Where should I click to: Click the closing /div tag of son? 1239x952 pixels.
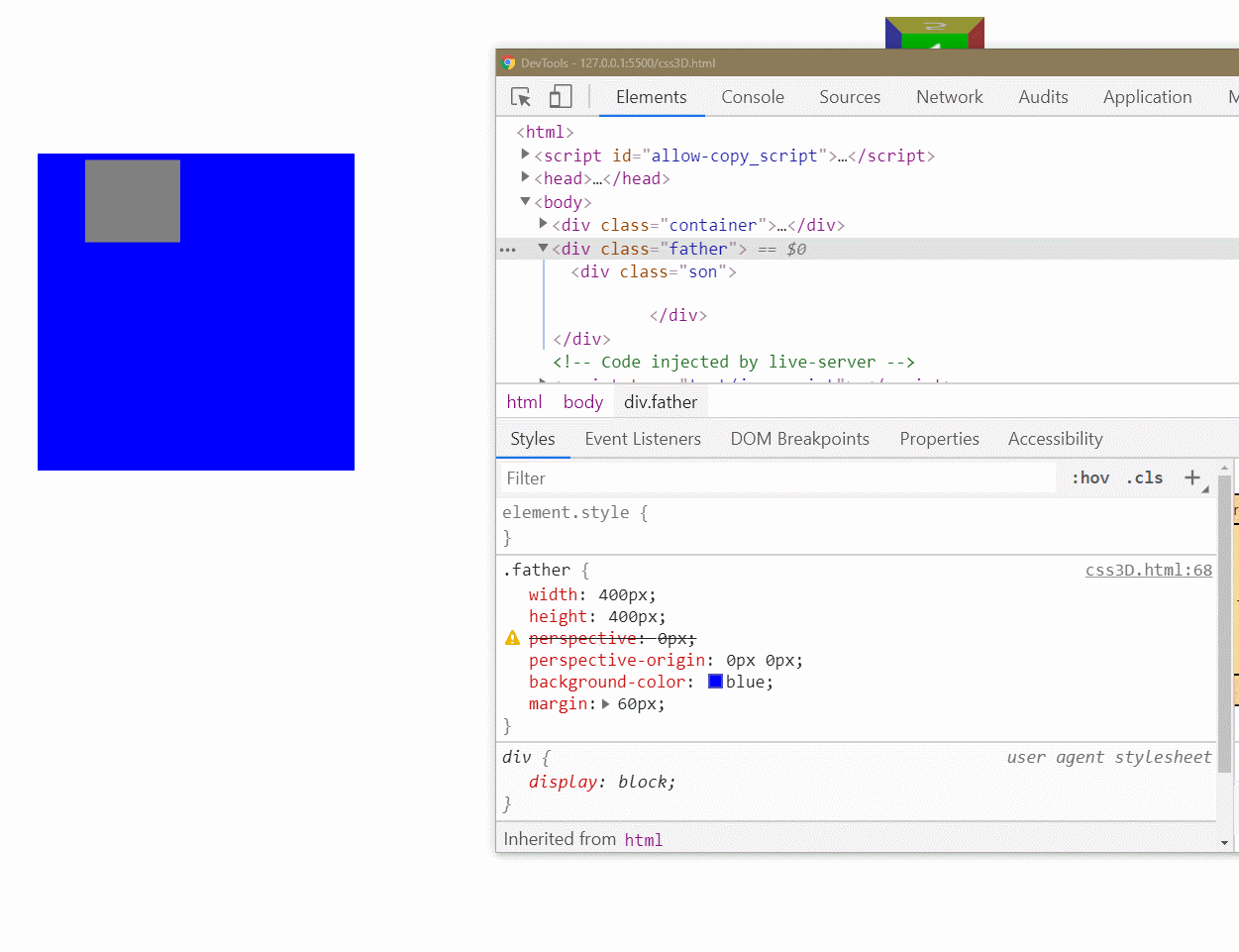point(678,315)
